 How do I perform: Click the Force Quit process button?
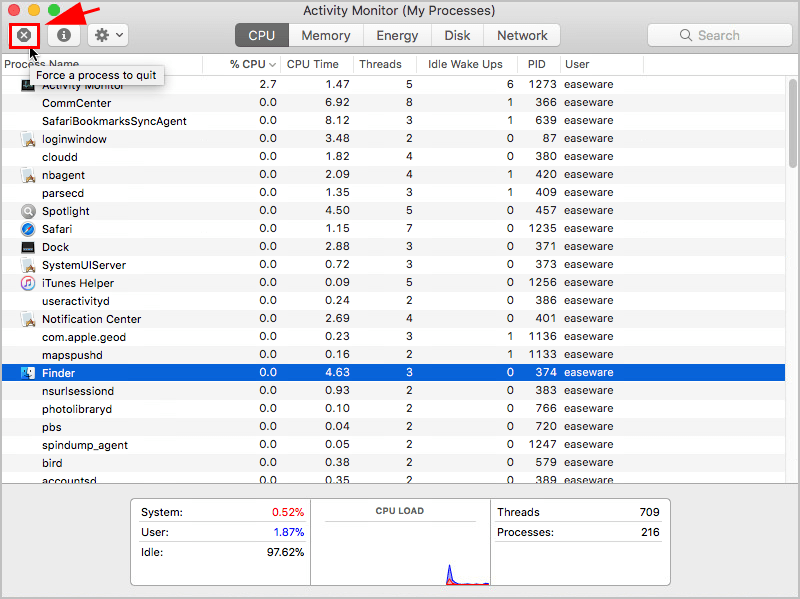24,35
